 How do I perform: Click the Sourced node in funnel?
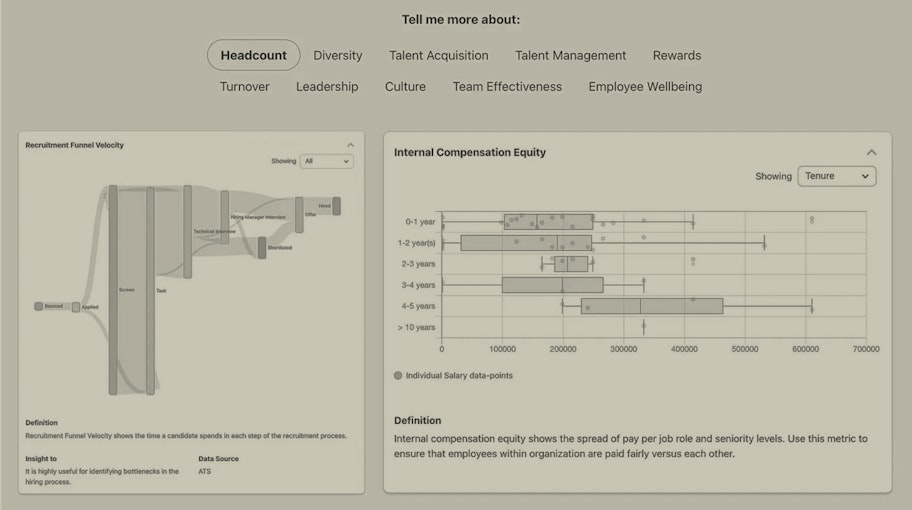point(38,306)
